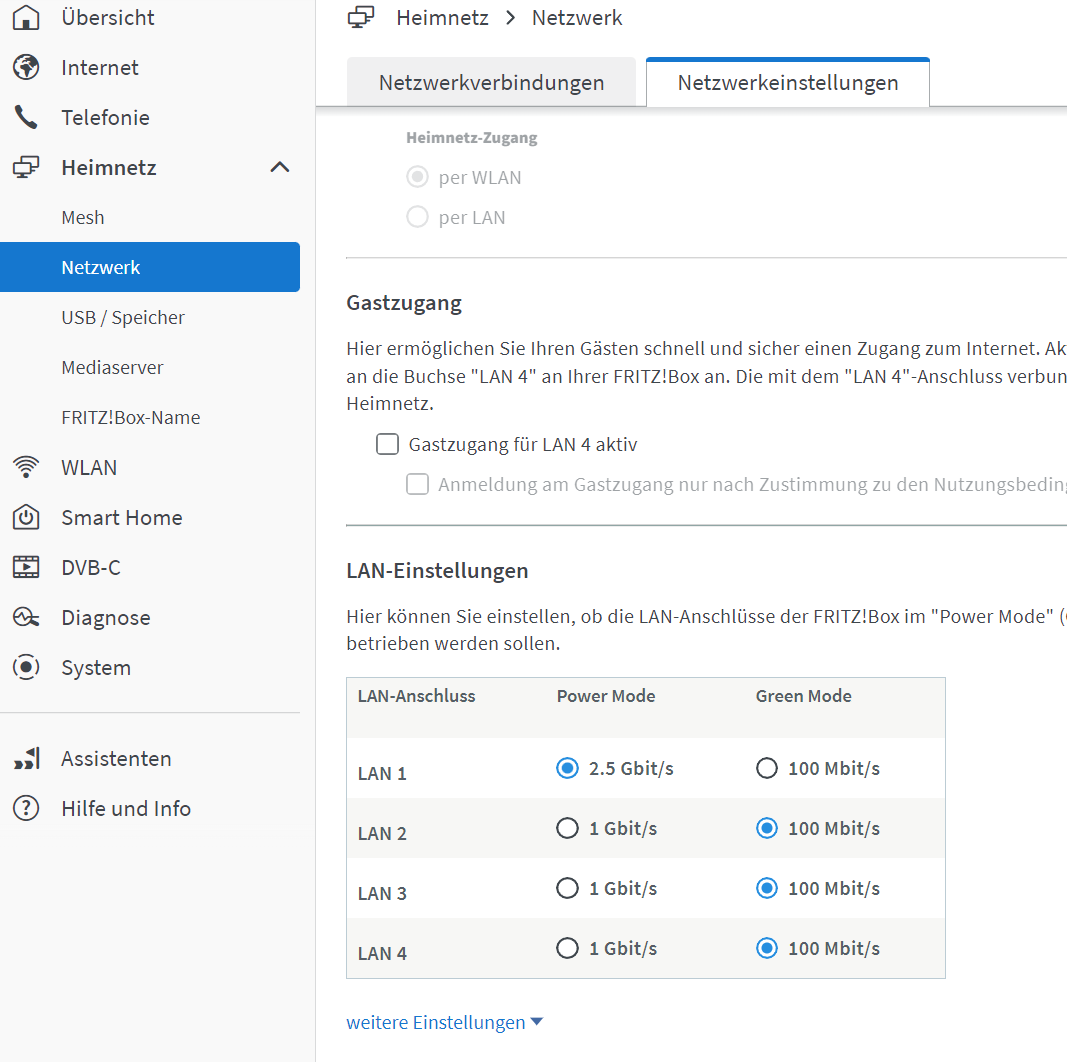Image resolution: width=1067 pixels, height=1062 pixels.
Task: Click the Telefonie phone handset icon
Action: pos(26,117)
